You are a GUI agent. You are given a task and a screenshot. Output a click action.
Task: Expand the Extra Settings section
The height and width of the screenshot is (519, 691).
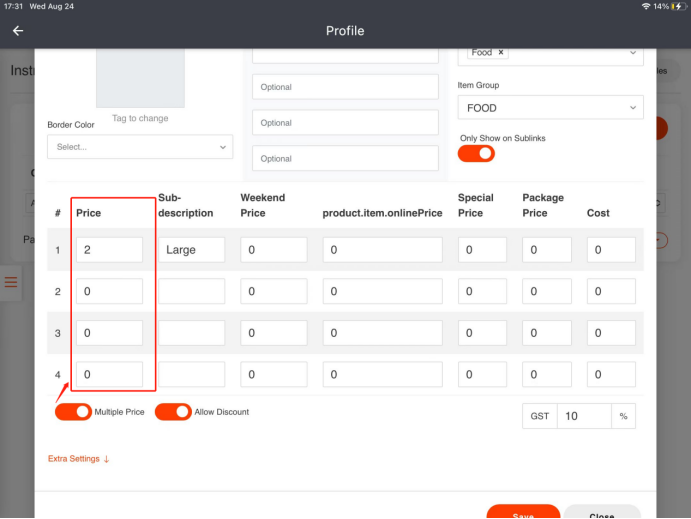79,459
